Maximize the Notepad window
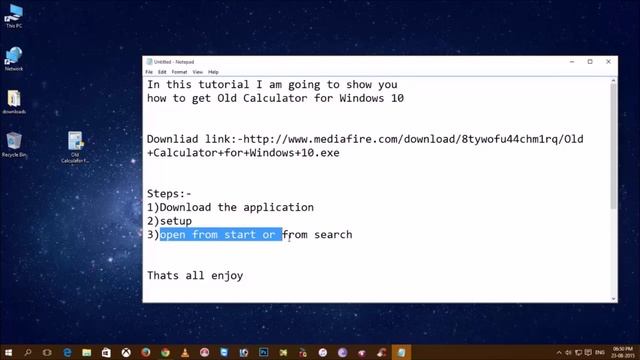Screen dimensions: 640x360 tap(590, 62)
